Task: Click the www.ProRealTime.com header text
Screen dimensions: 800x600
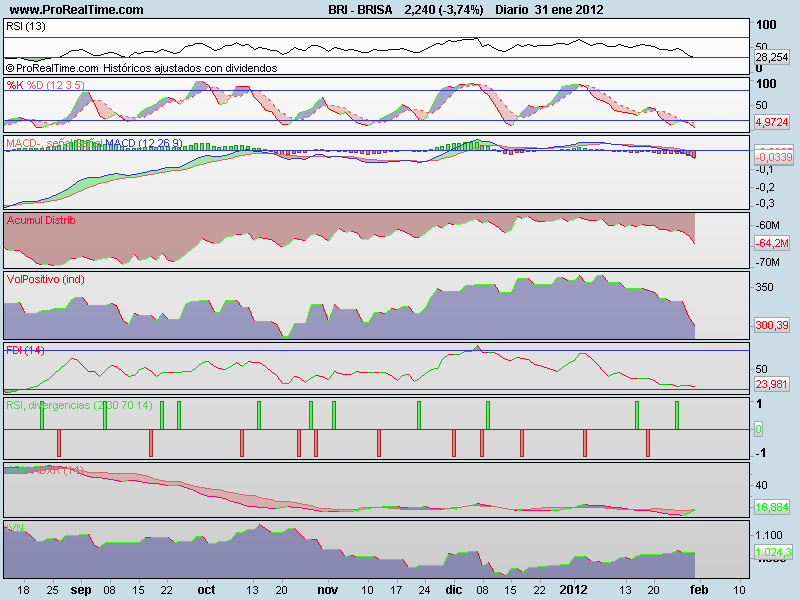Action: pos(77,9)
